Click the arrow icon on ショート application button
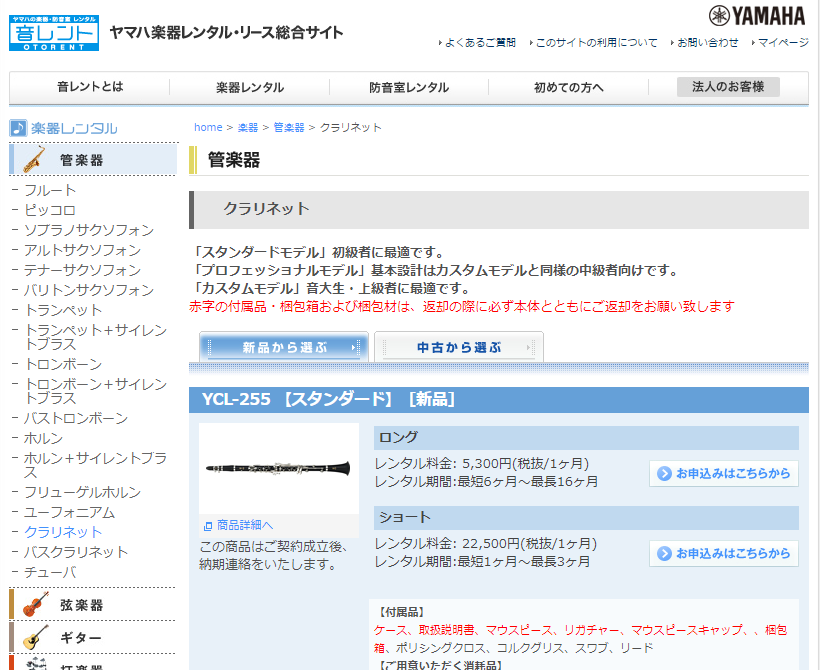 point(664,553)
